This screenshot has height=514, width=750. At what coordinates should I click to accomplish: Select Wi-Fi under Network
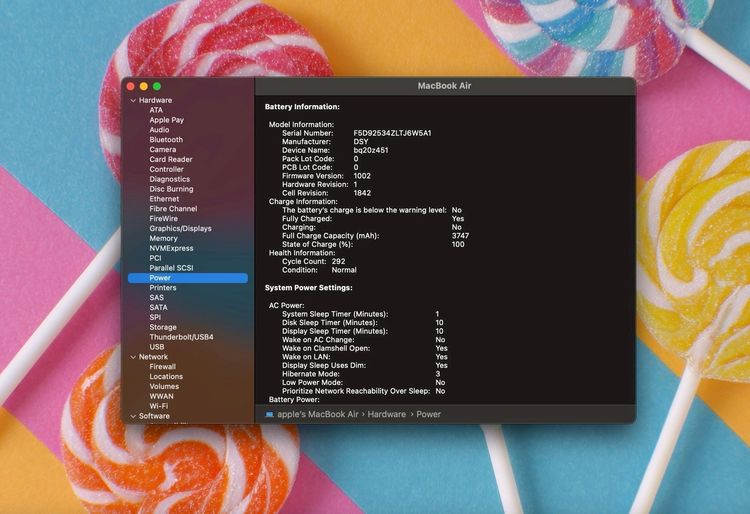click(158, 406)
